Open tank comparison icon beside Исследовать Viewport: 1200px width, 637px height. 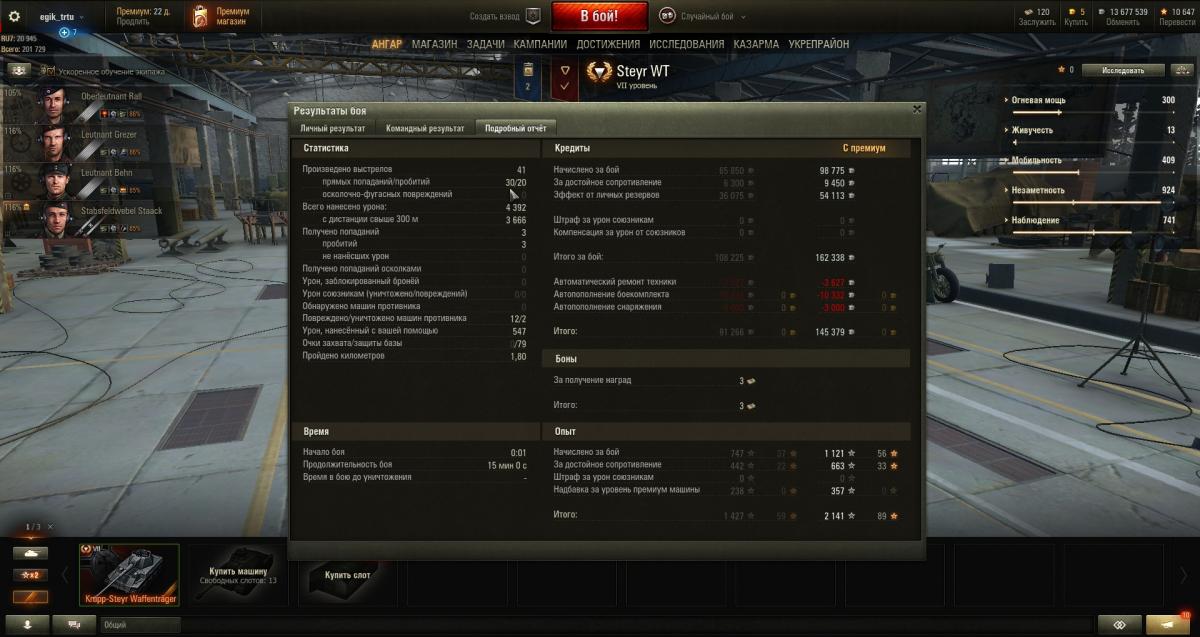coord(1182,70)
